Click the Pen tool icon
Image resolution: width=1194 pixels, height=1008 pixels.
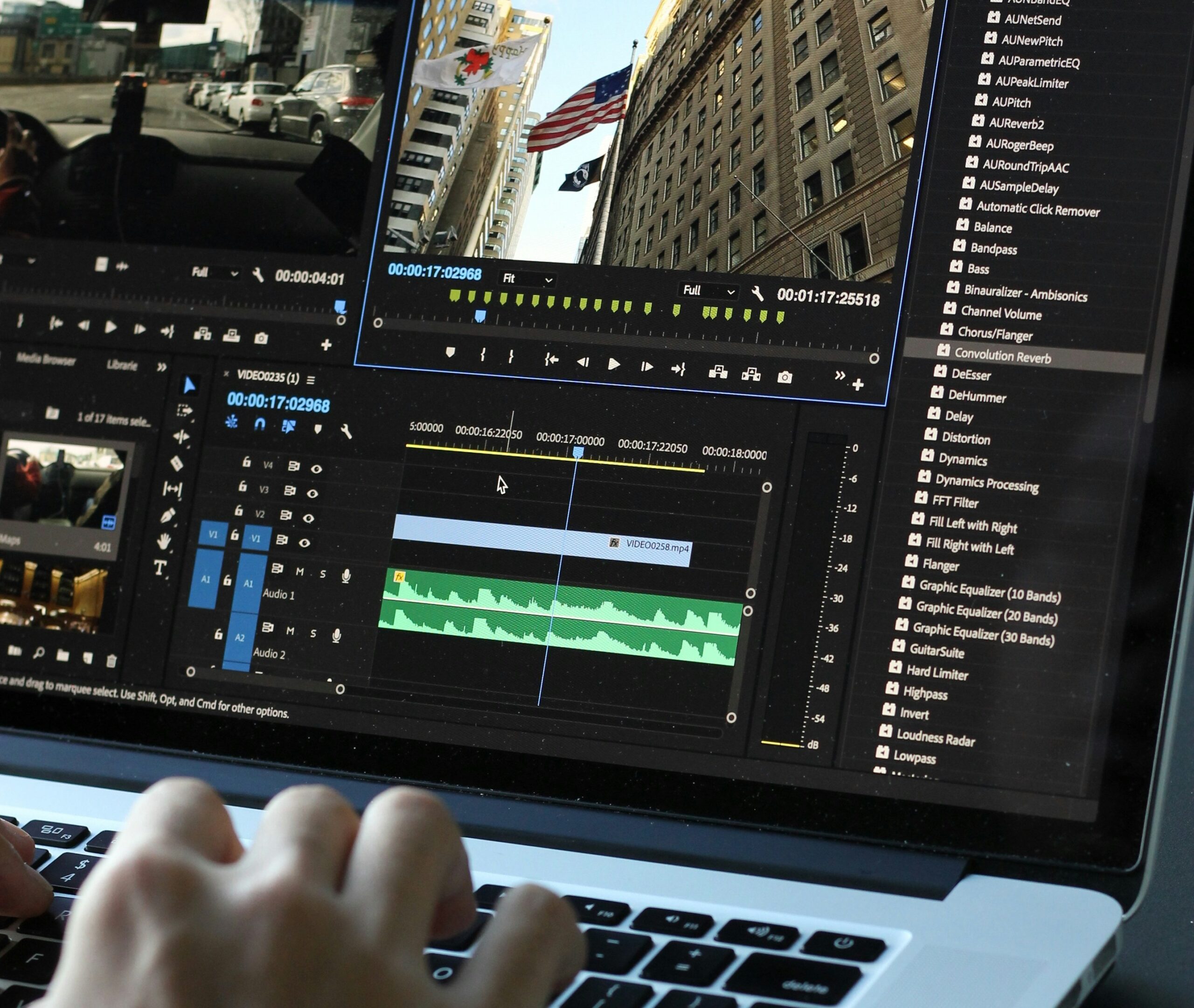coord(168,516)
